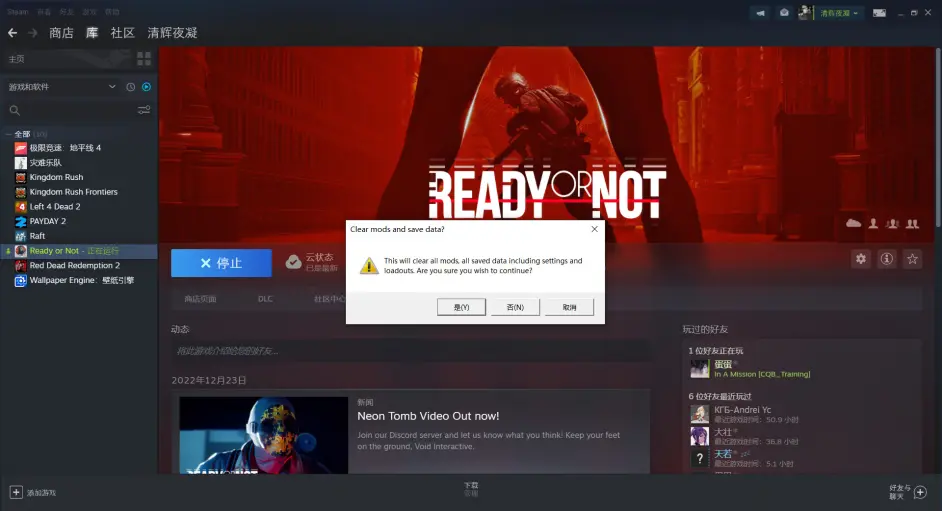942x511 pixels.
Task: Open the 清辉夜凝 profile menu
Action: coord(172,33)
